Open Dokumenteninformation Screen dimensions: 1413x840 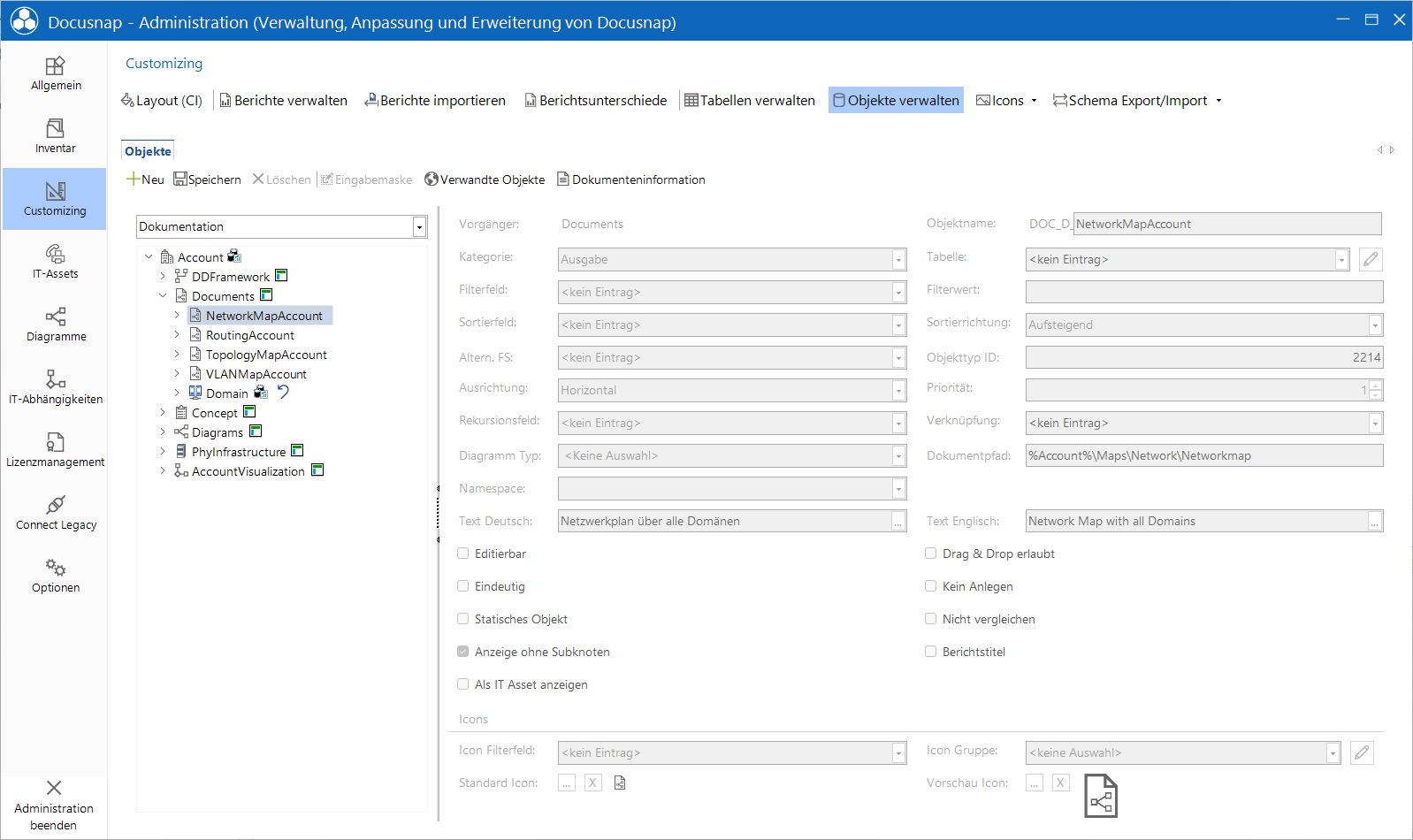tap(631, 179)
